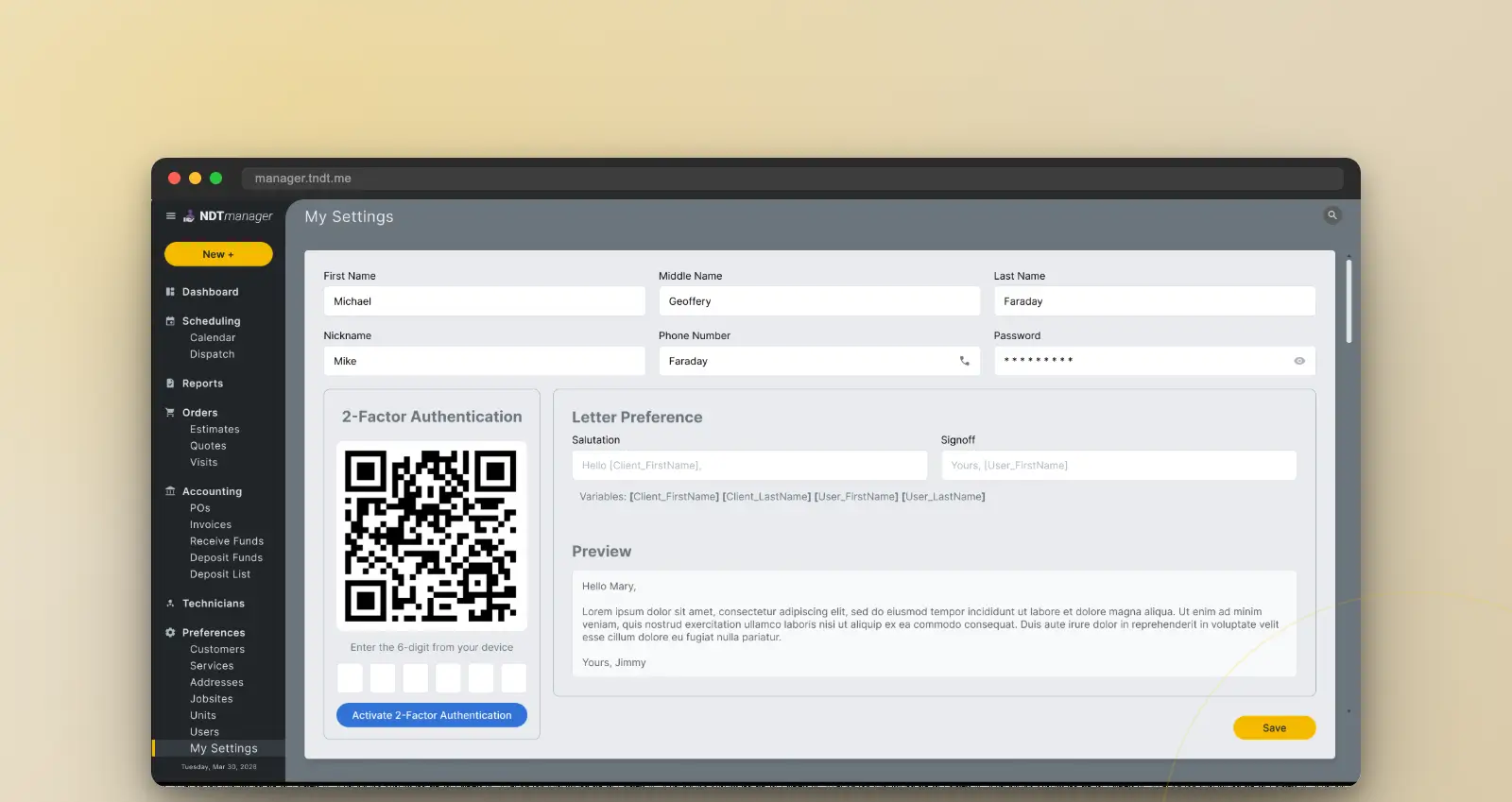This screenshot has width=1512, height=802.
Task: Click the Accounting bank icon
Action: (x=170, y=491)
